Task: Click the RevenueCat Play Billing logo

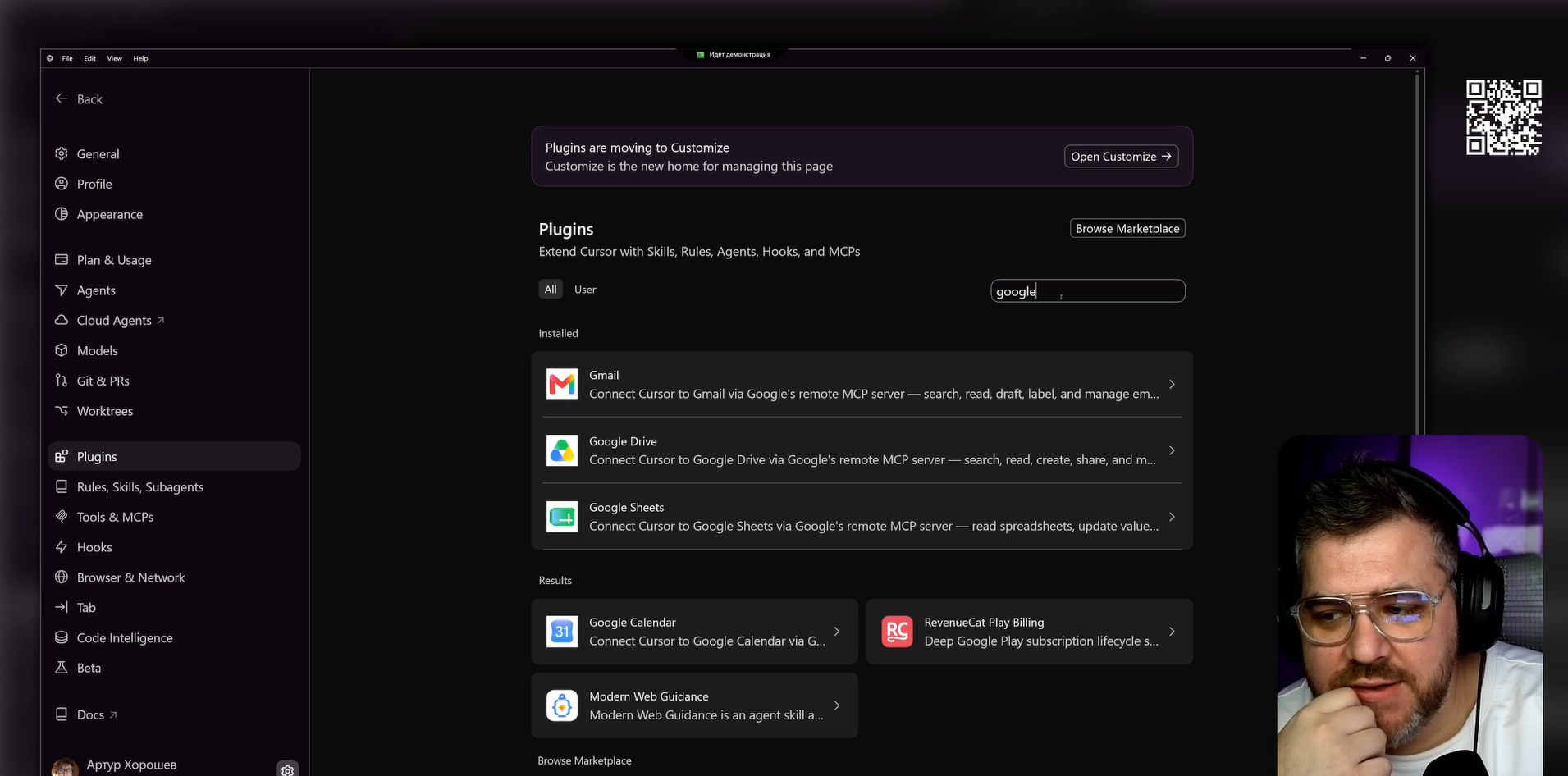Action: pyautogui.click(x=897, y=632)
